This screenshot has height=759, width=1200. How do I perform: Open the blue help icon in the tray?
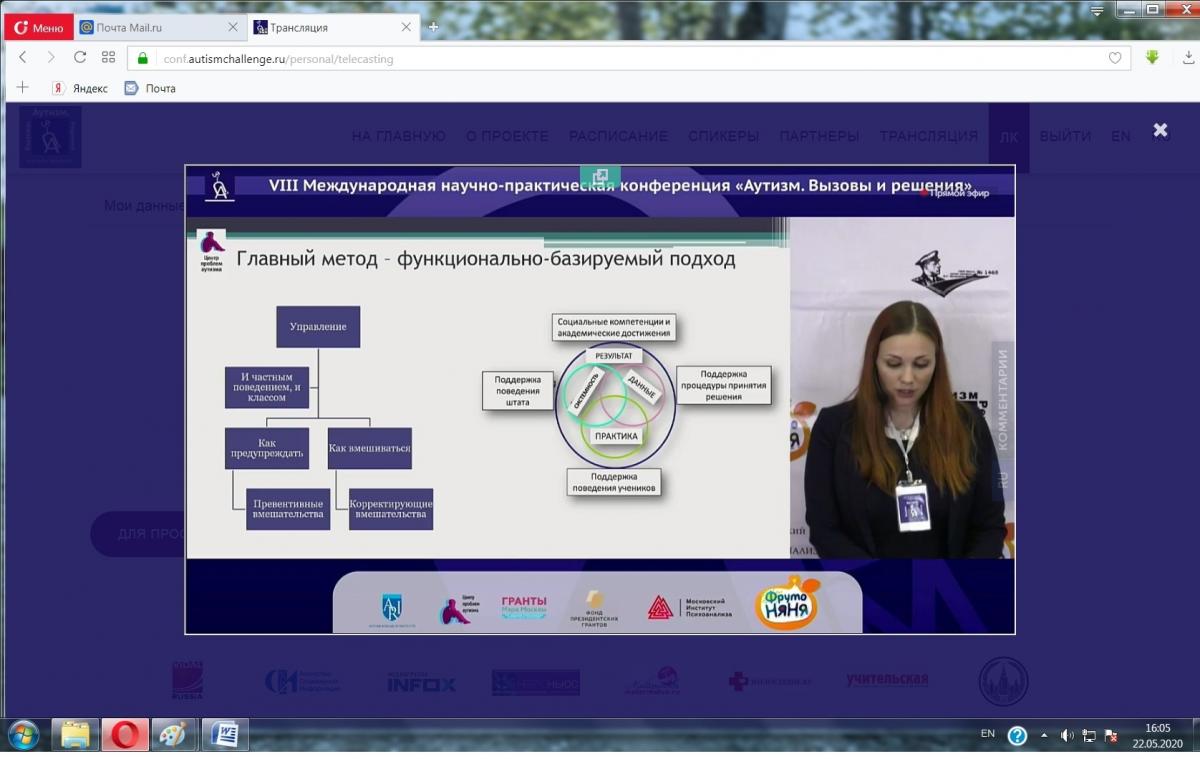[1017, 736]
